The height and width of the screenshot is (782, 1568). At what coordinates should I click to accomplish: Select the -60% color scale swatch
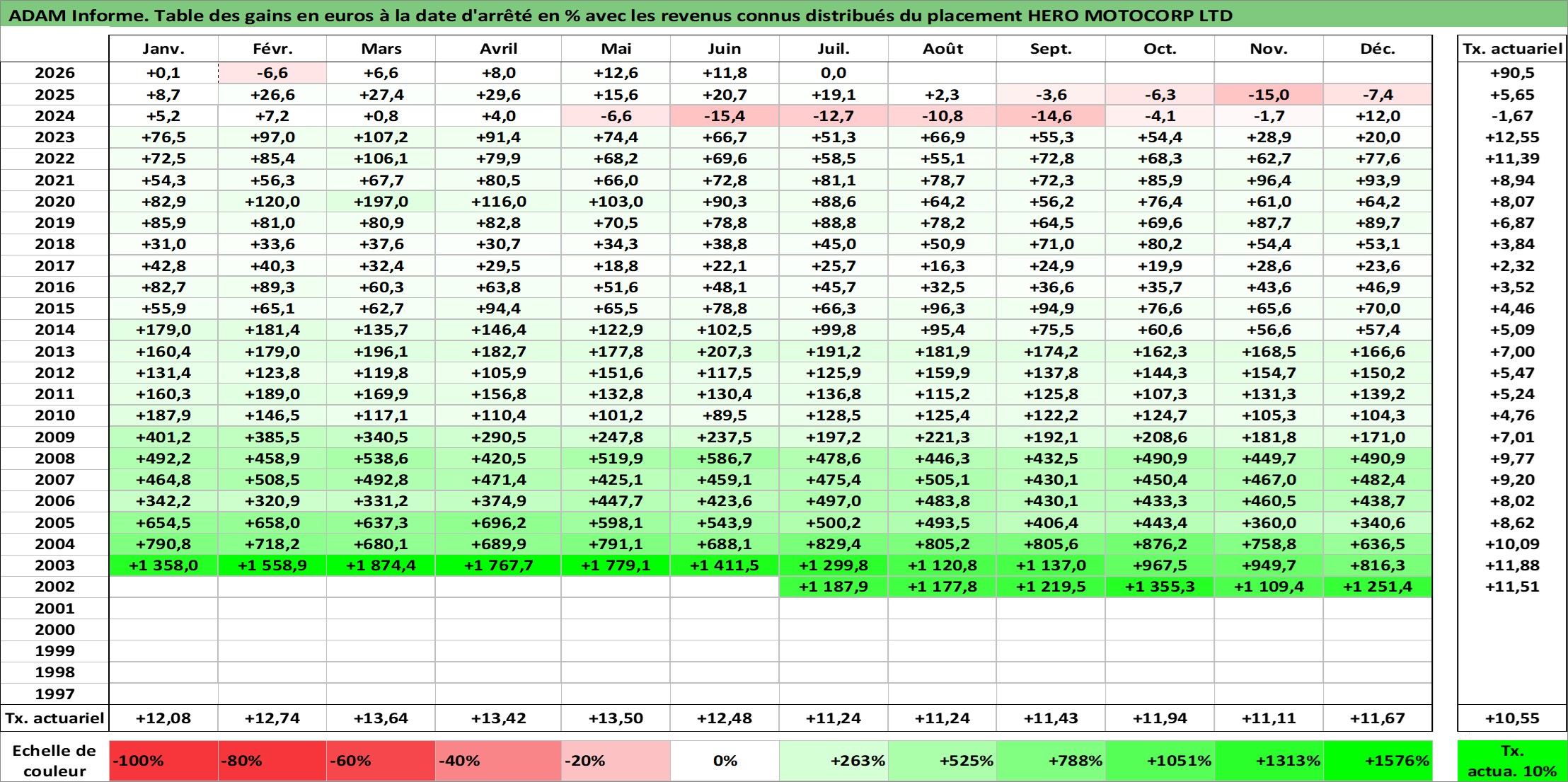[381, 761]
